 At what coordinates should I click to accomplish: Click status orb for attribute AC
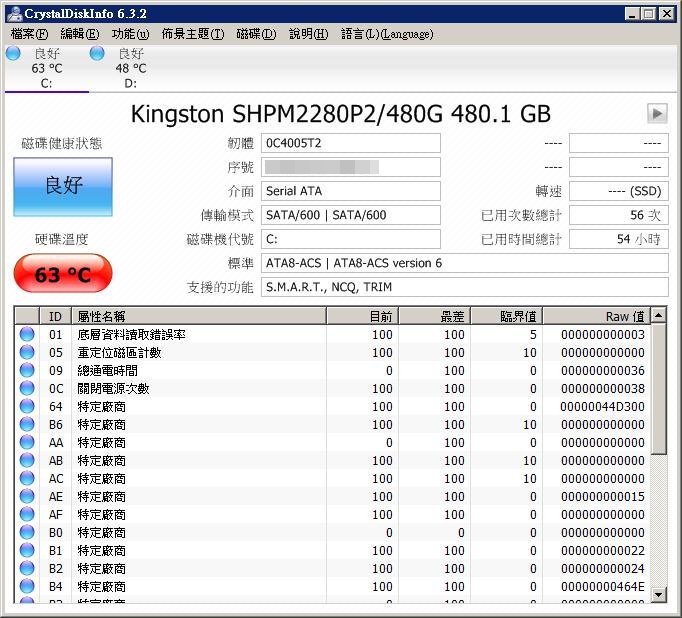pyautogui.click(x=27, y=478)
